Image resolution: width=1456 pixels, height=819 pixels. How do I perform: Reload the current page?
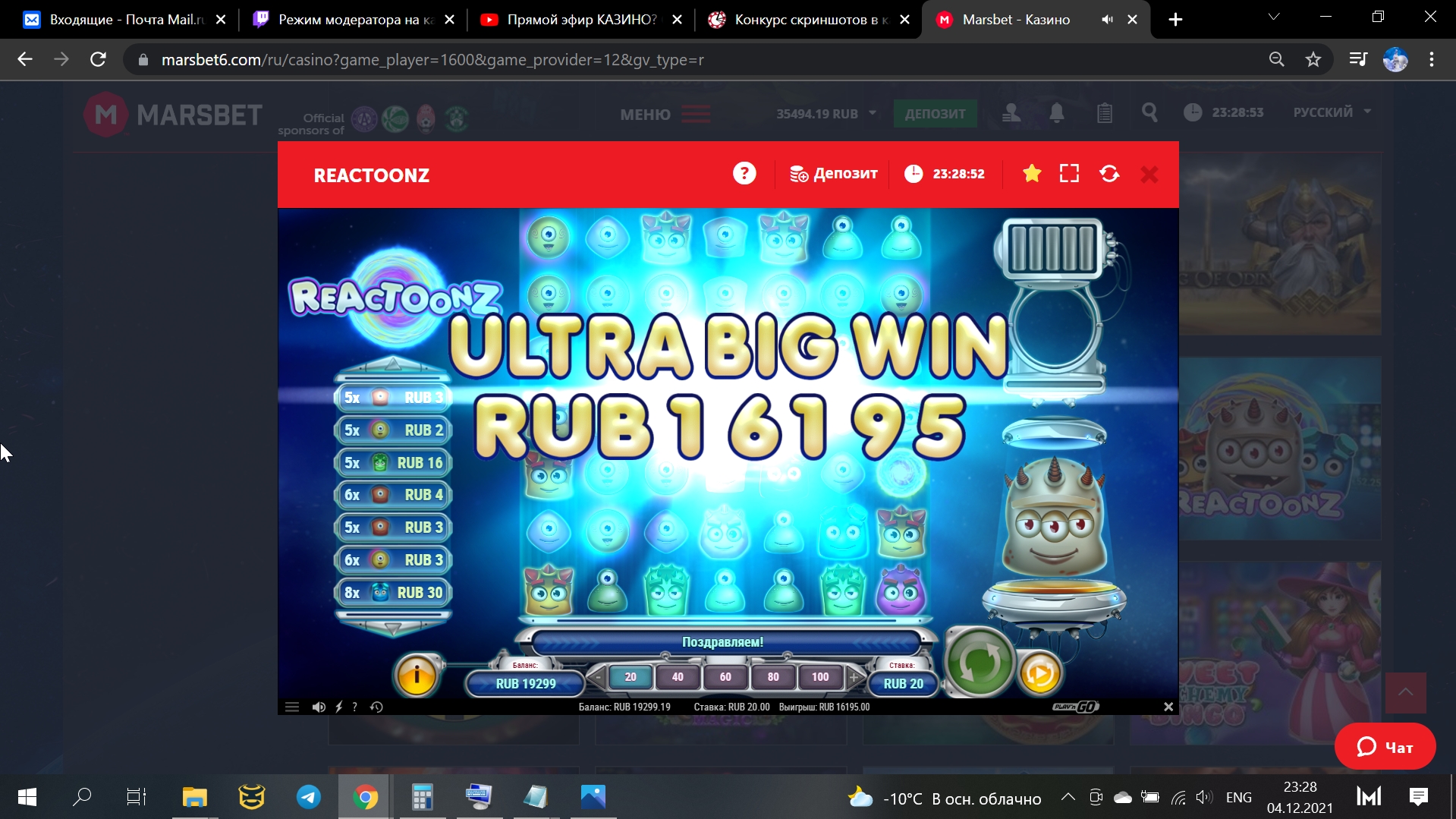coord(98,59)
